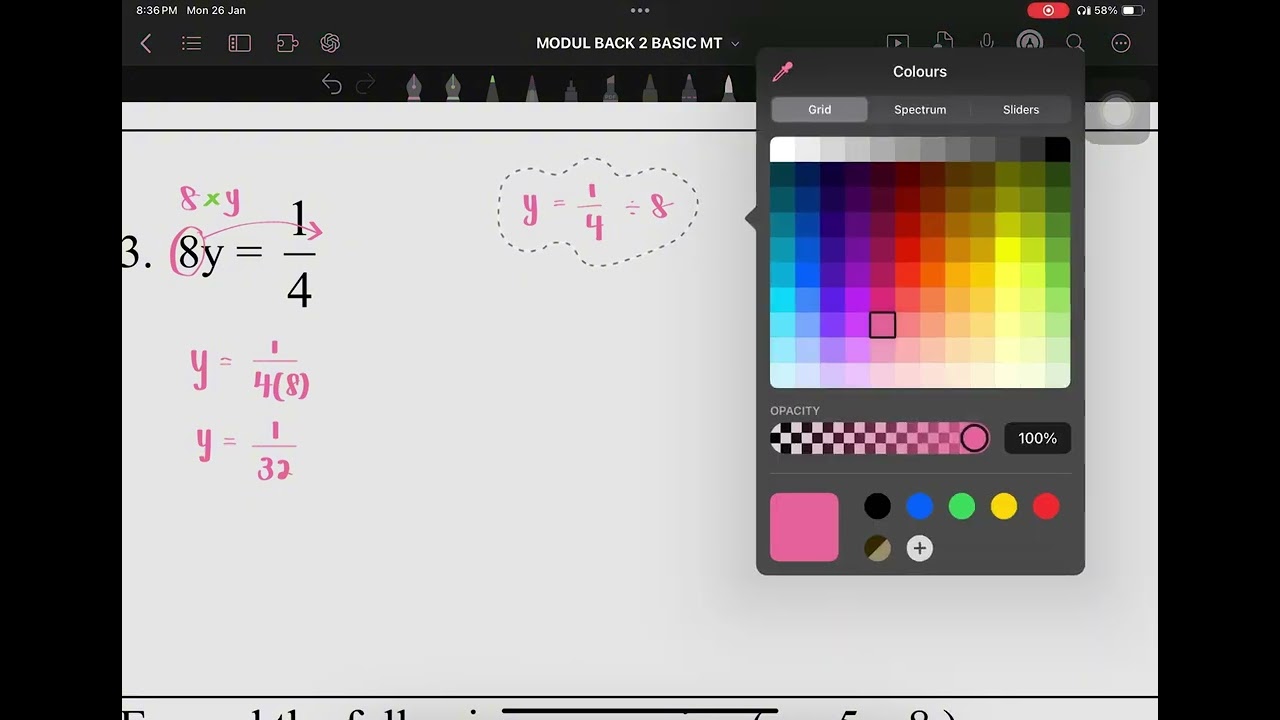Screen dimensions: 1280x720
Task: Pick the black cell ending the grey row
Action: [1058, 149]
